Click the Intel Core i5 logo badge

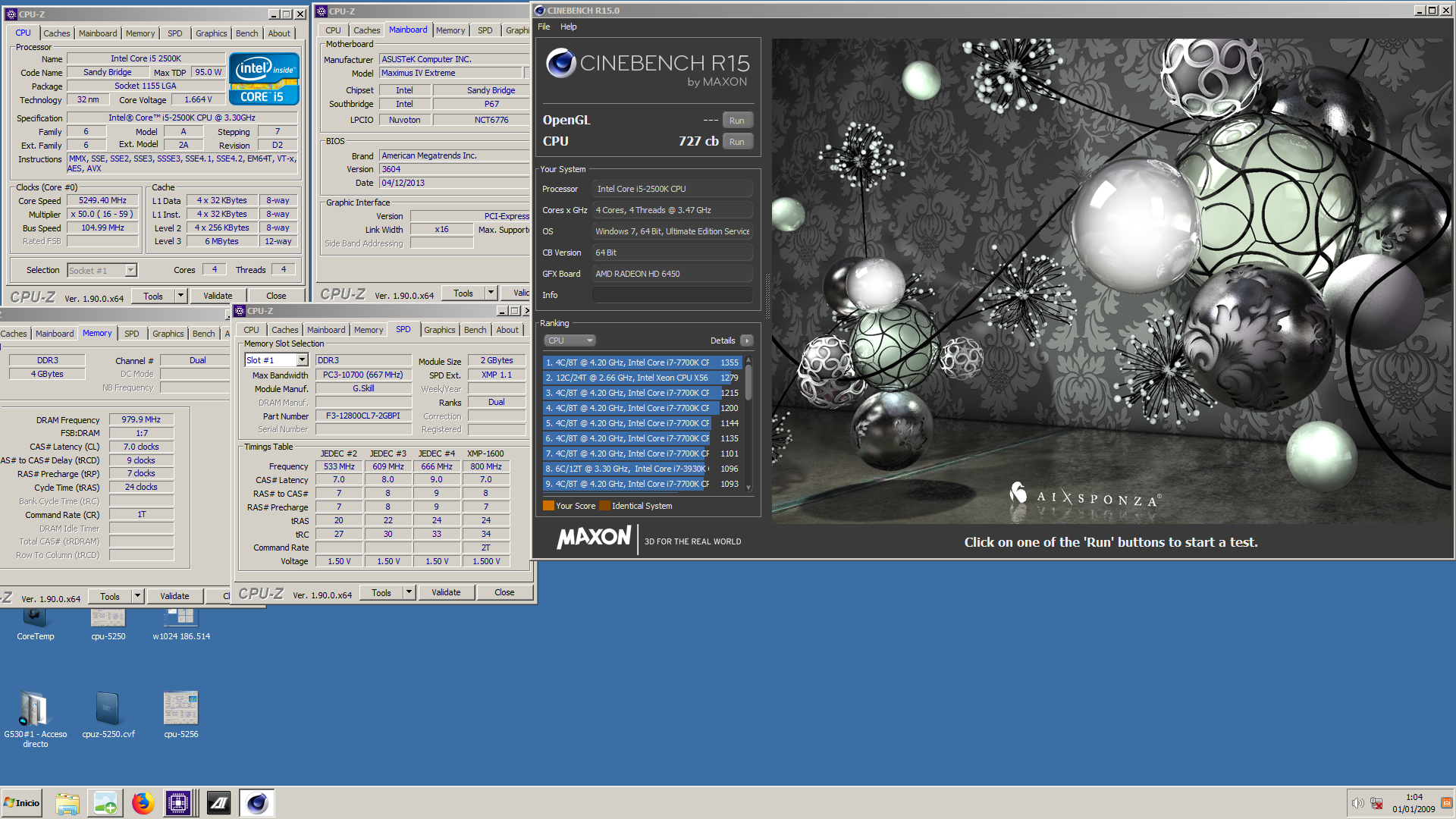pos(264,79)
